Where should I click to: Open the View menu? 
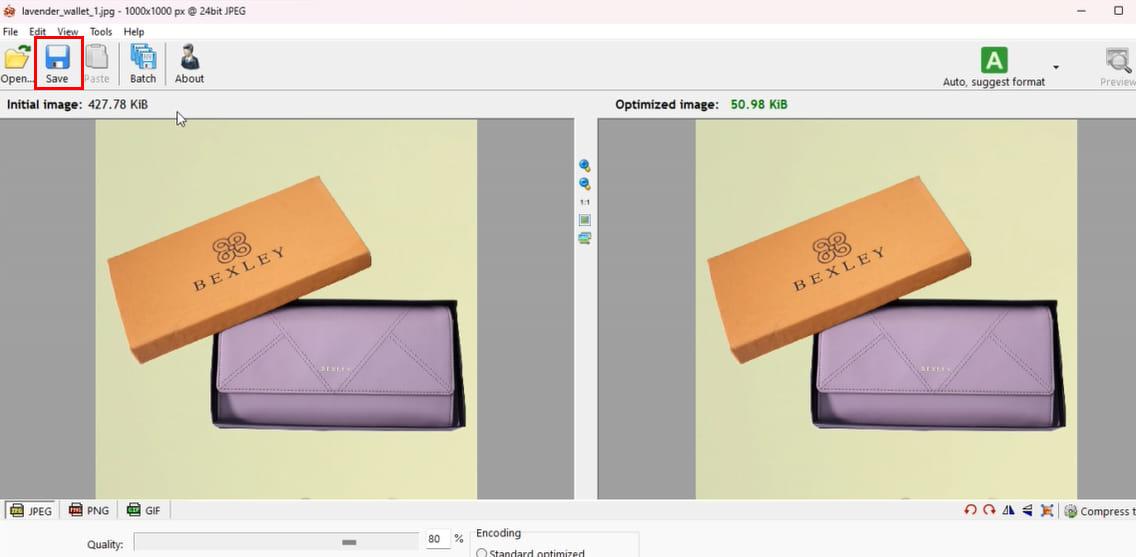click(67, 32)
